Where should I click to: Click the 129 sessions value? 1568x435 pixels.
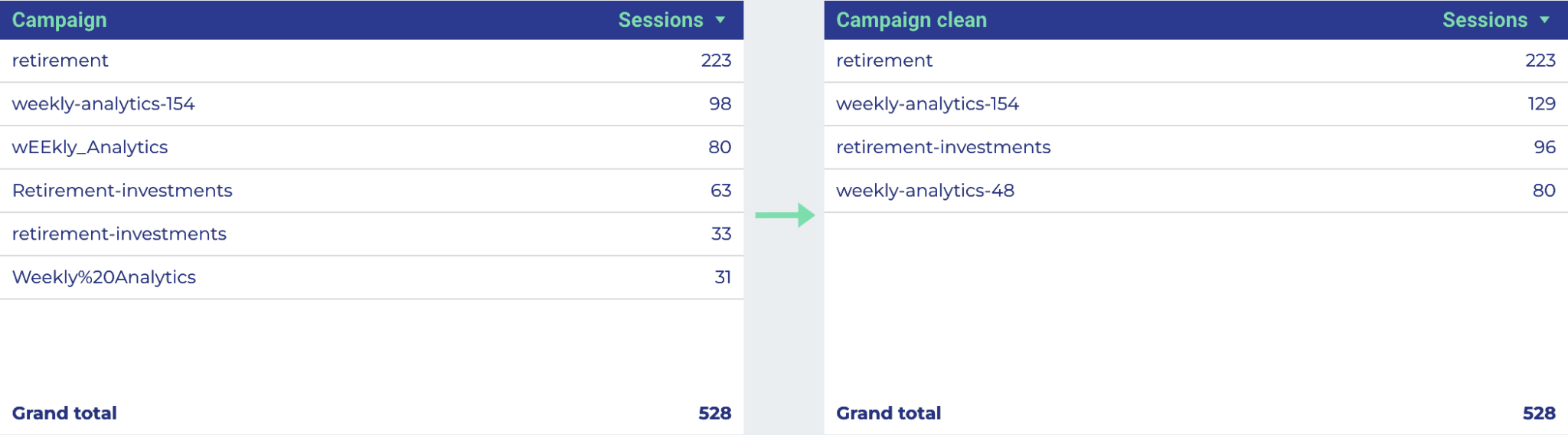[1541, 104]
